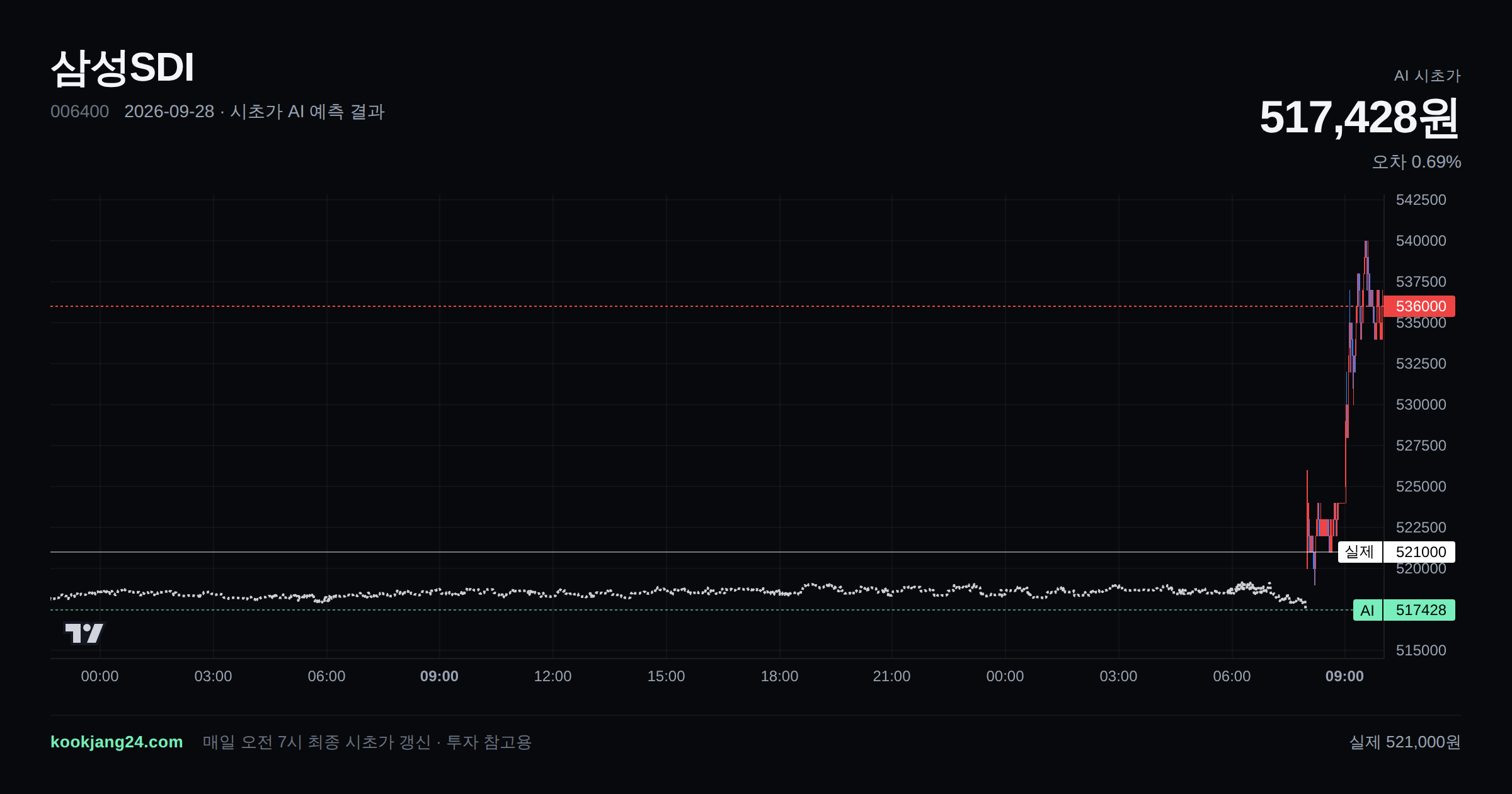Click the TradingView logo icon
The image size is (1512, 794).
84,633
